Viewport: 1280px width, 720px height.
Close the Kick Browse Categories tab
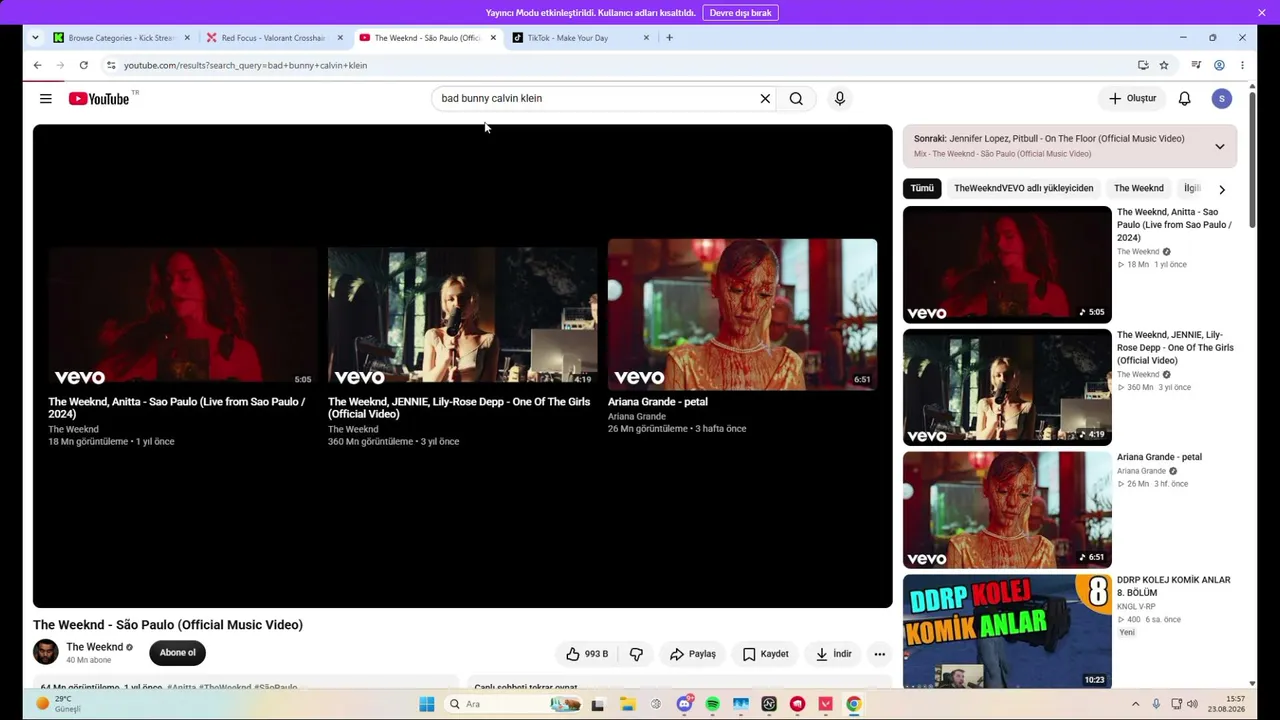tap(187, 38)
